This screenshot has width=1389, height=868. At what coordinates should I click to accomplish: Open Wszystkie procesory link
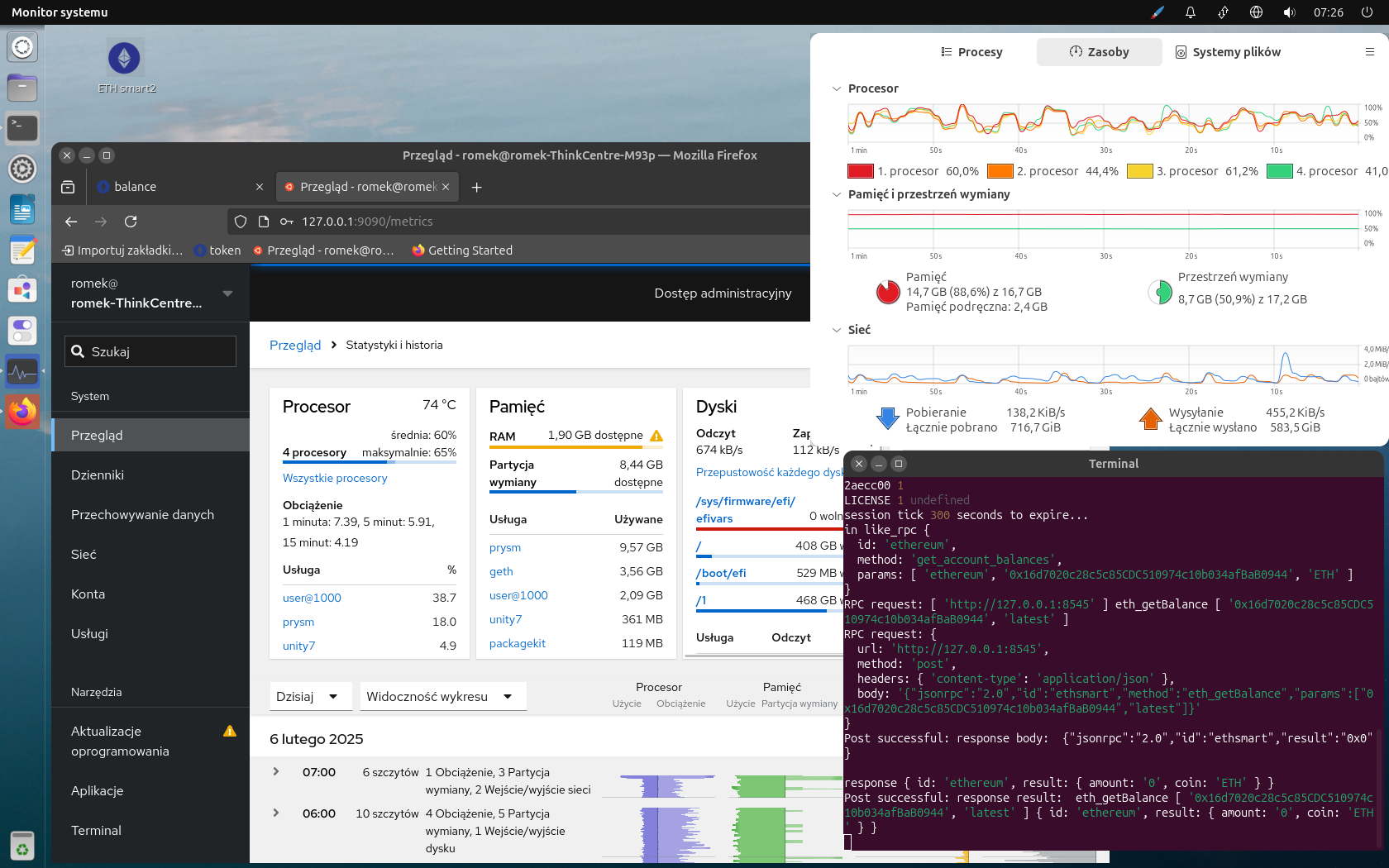(335, 478)
